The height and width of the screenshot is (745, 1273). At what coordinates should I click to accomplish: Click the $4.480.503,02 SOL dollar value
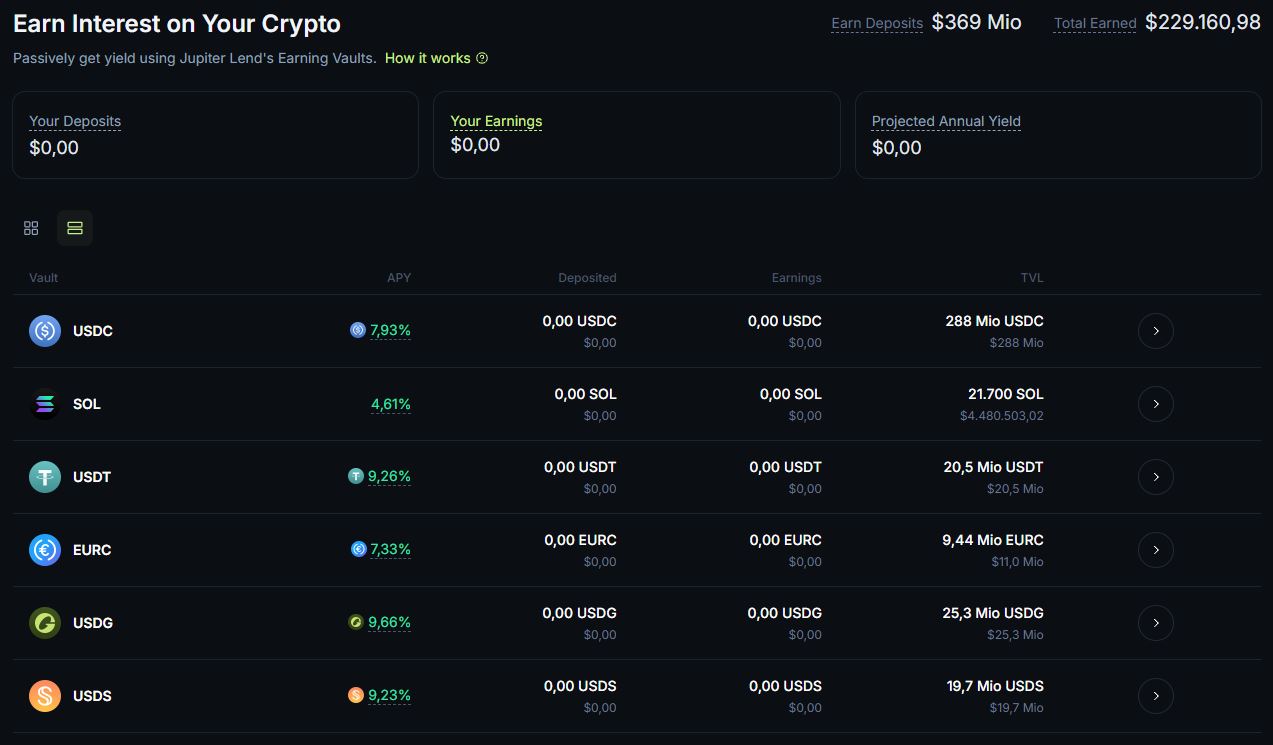click(x=1002, y=416)
